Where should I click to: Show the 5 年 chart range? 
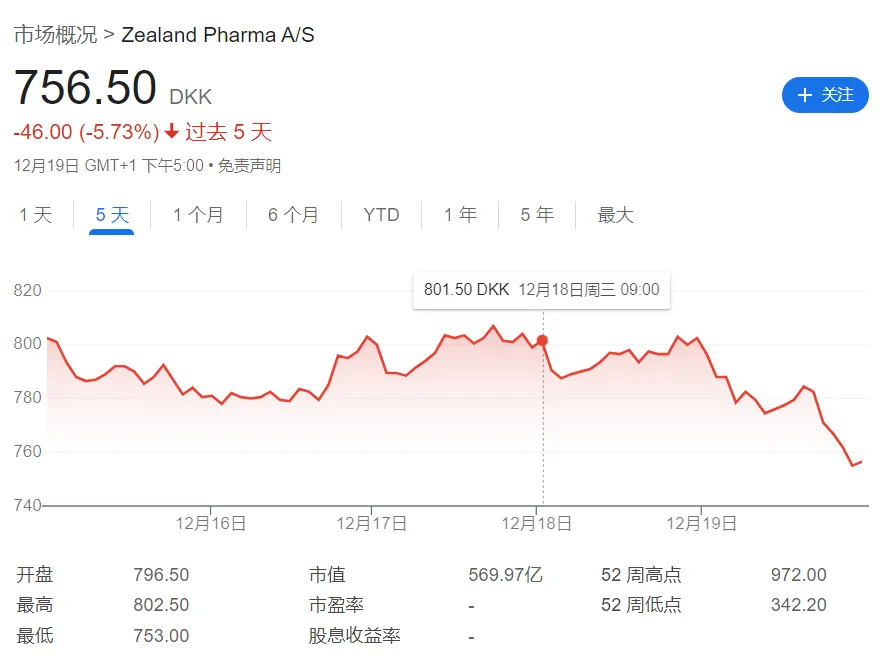click(x=537, y=215)
